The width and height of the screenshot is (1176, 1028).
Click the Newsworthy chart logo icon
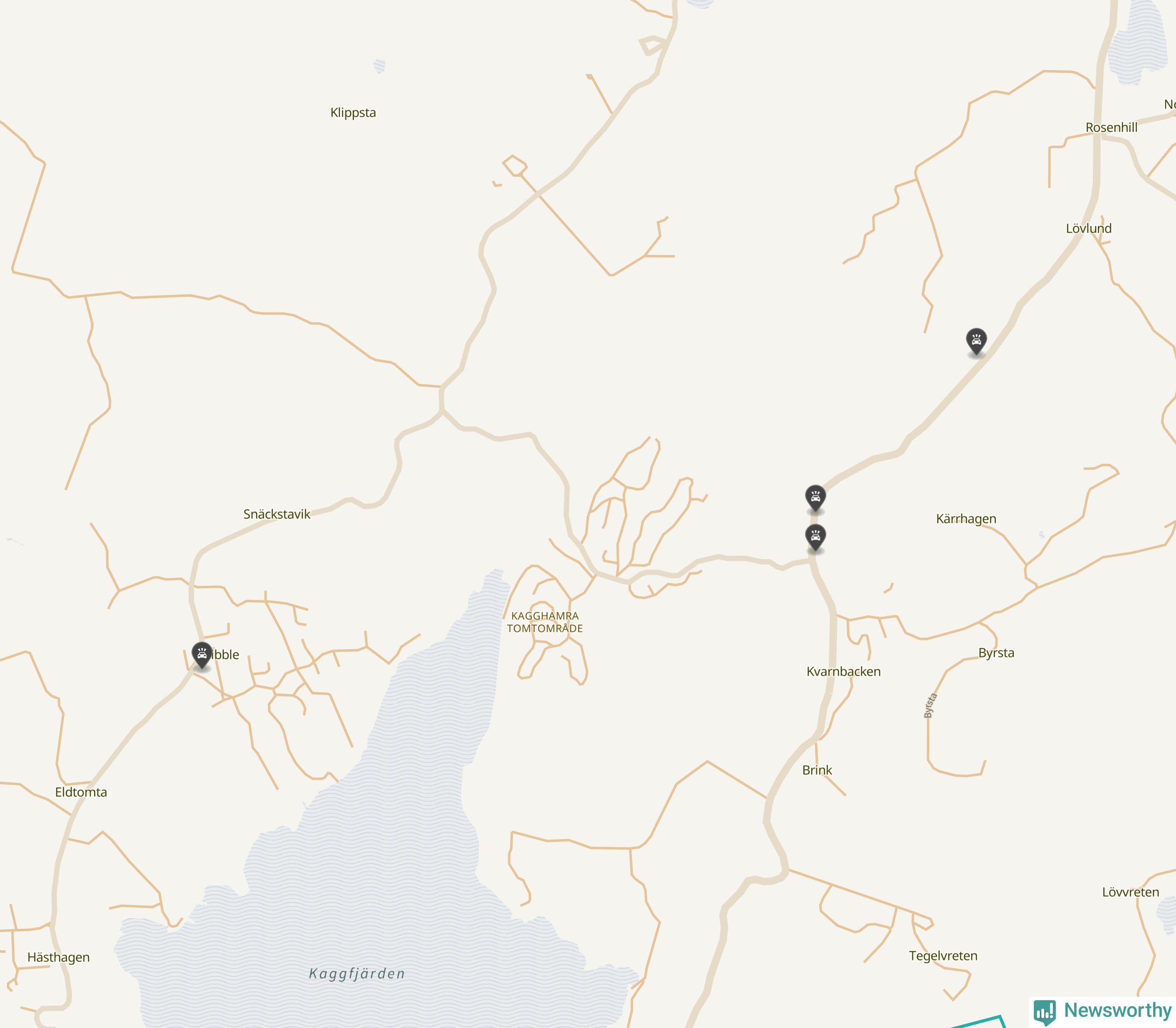coord(1045,1011)
